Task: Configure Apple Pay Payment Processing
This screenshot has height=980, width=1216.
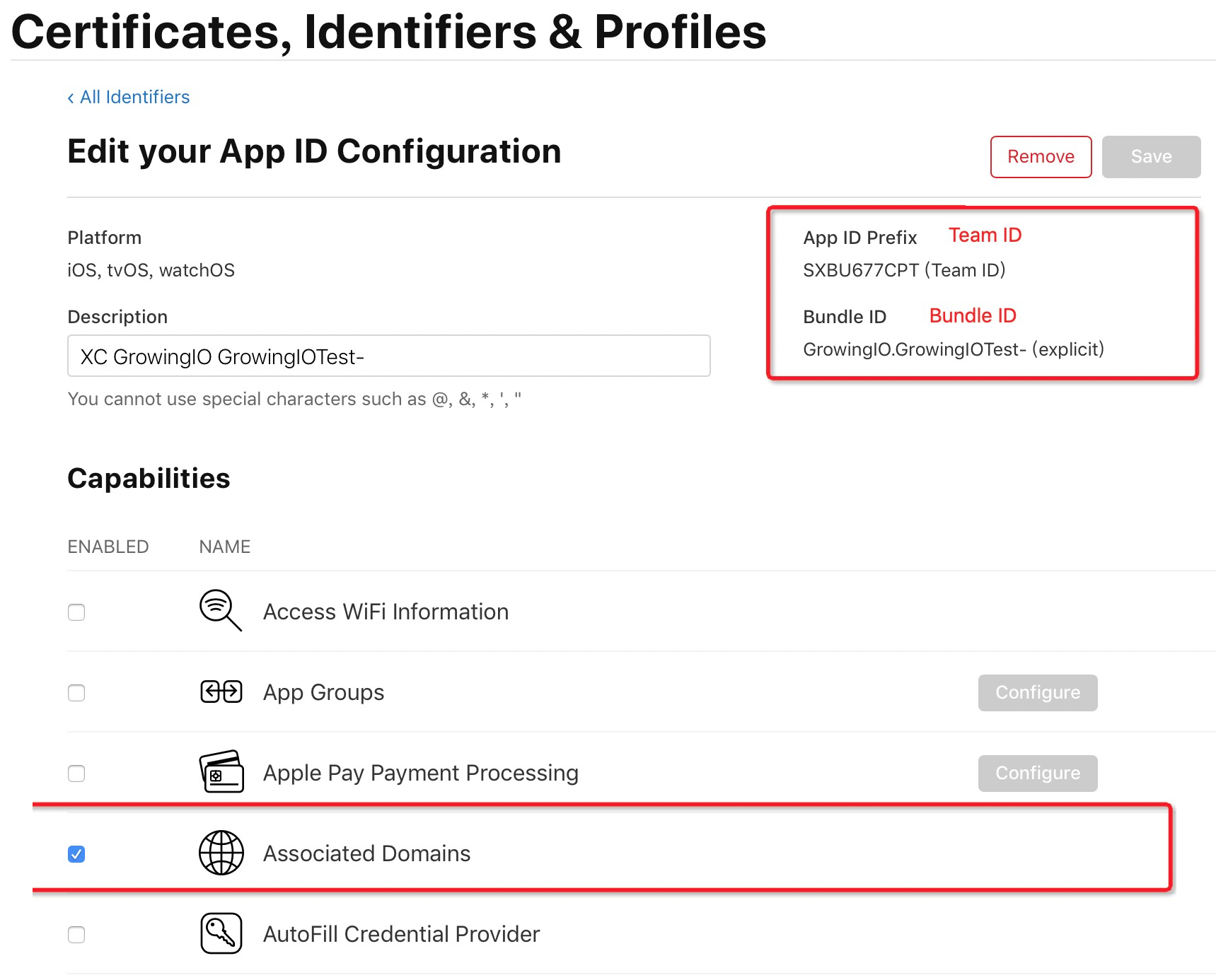Action: pyautogui.click(x=1037, y=773)
